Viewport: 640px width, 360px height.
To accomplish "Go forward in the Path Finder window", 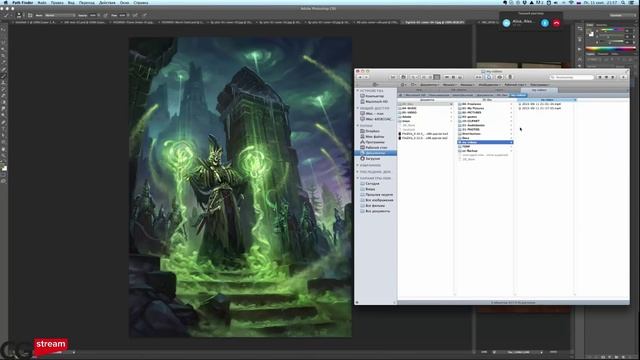I will [366, 77].
